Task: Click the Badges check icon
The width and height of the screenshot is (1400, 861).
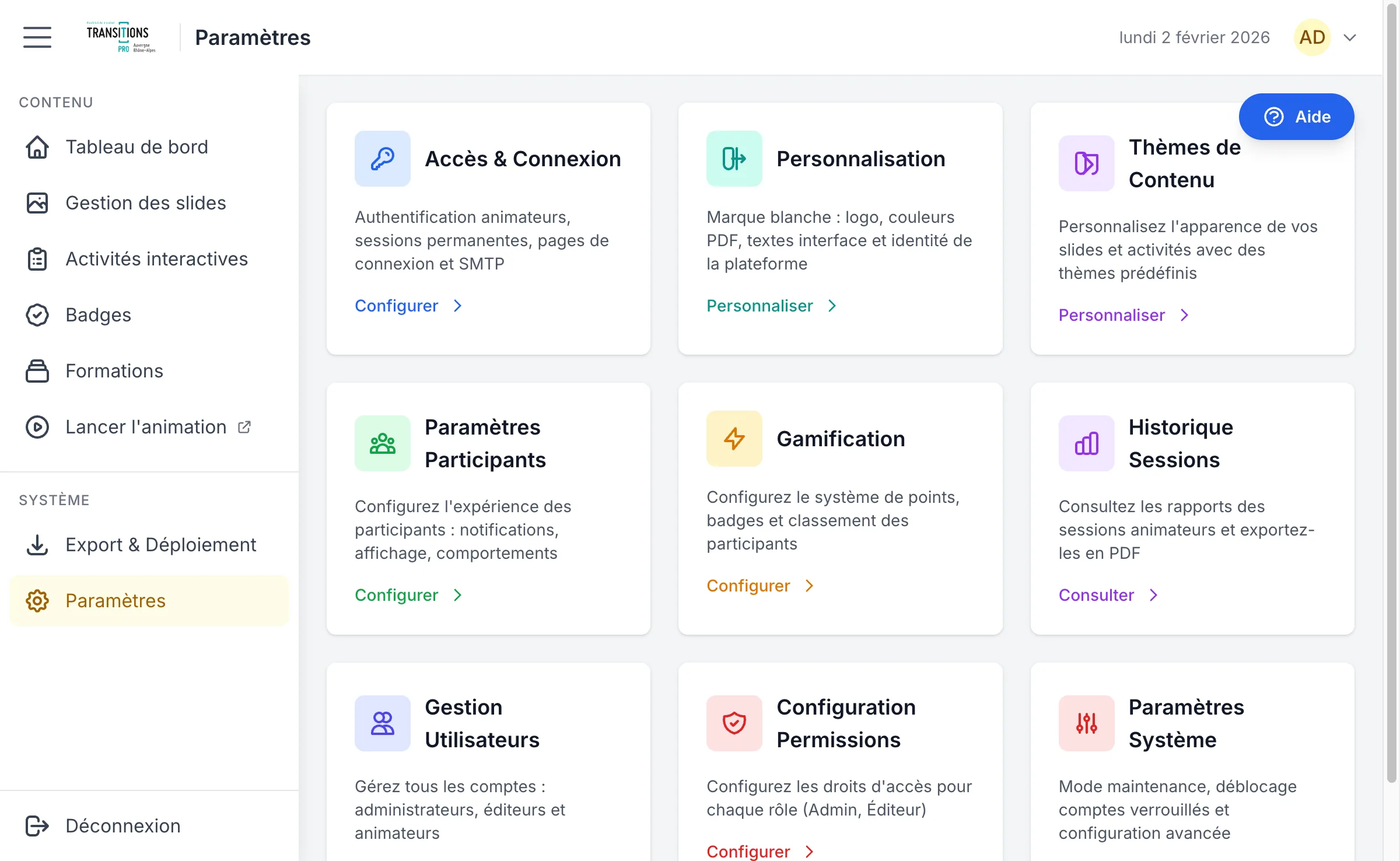Action: (37, 315)
